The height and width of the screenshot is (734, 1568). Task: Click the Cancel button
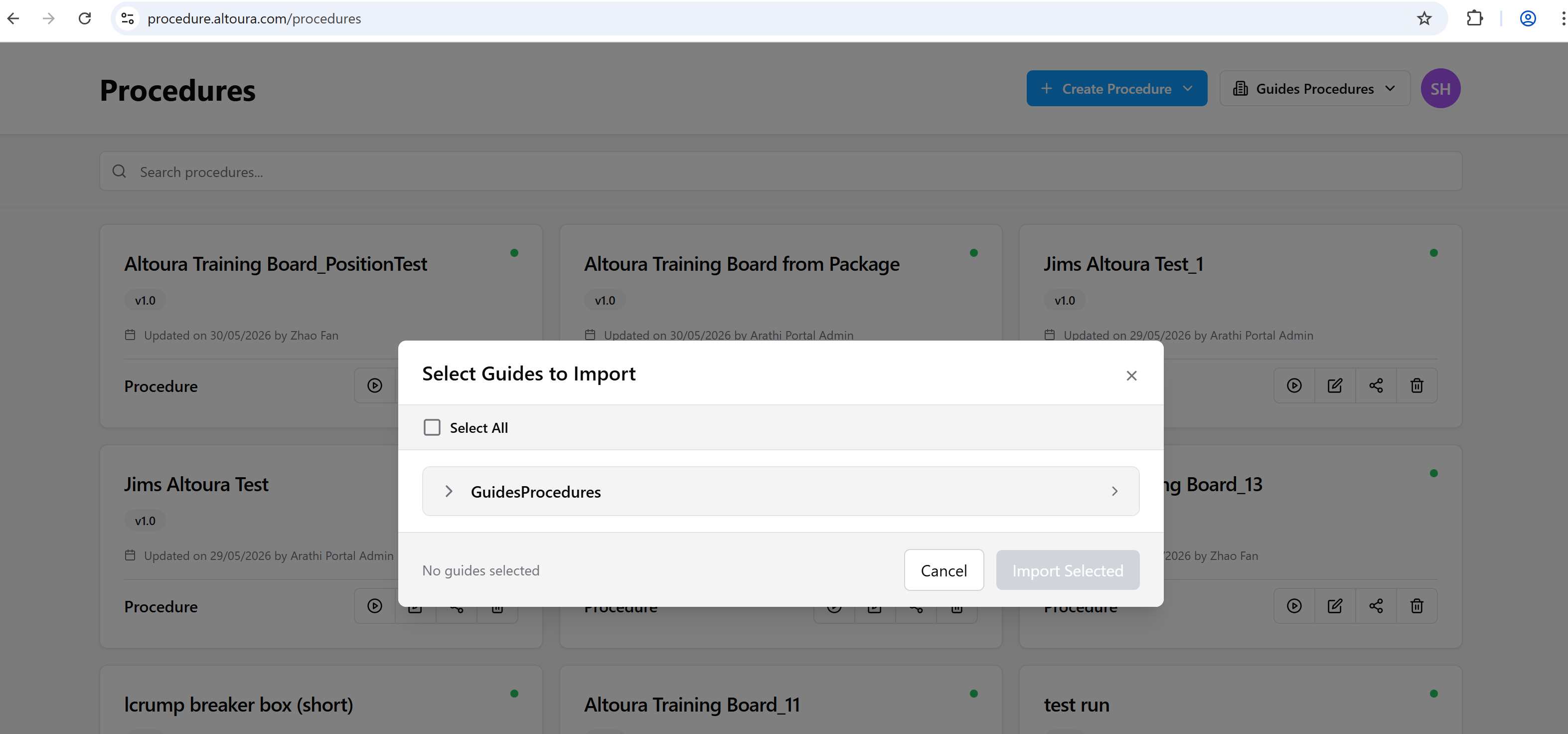pyautogui.click(x=943, y=570)
